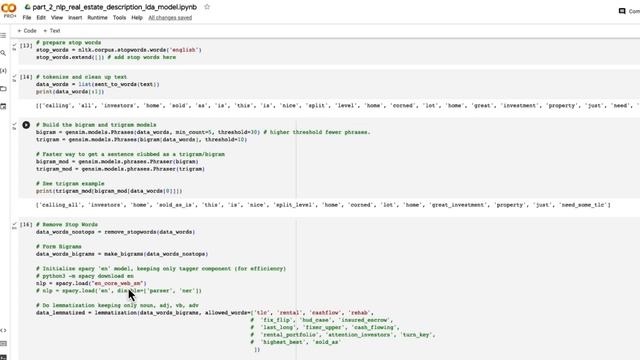Open the Help menu
This screenshot has height=360, width=640.
click(x=137, y=18)
